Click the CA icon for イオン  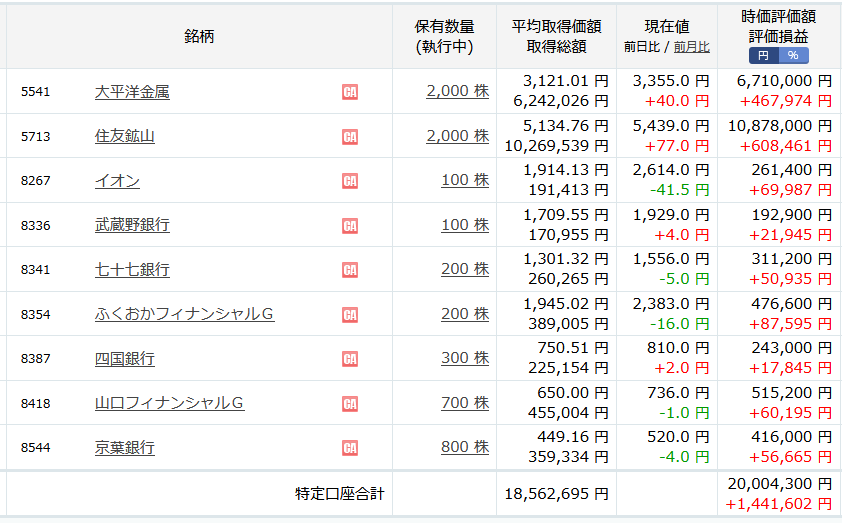coord(350,181)
